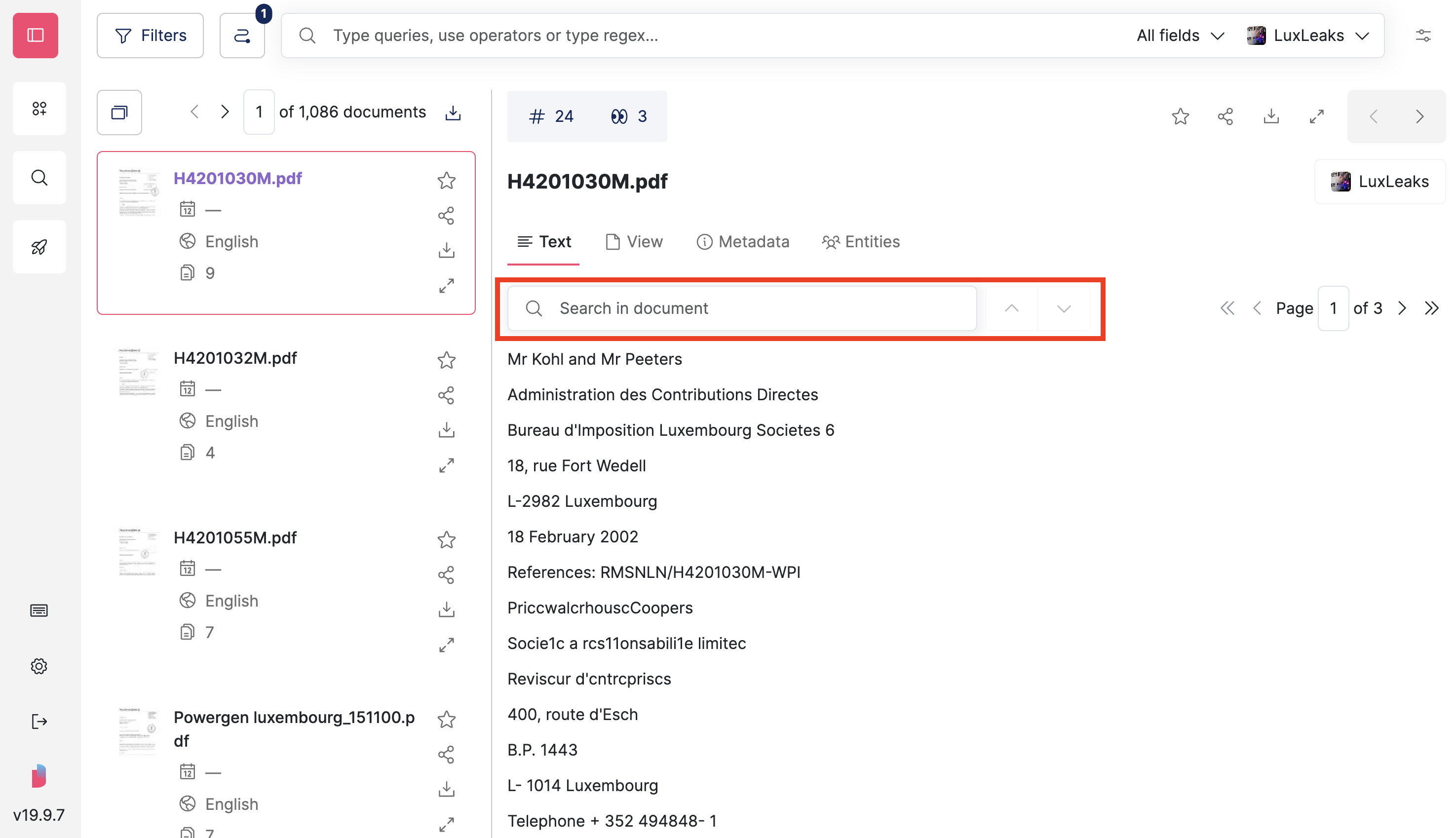
Task: Open the Filters button
Action: pyautogui.click(x=150, y=35)
